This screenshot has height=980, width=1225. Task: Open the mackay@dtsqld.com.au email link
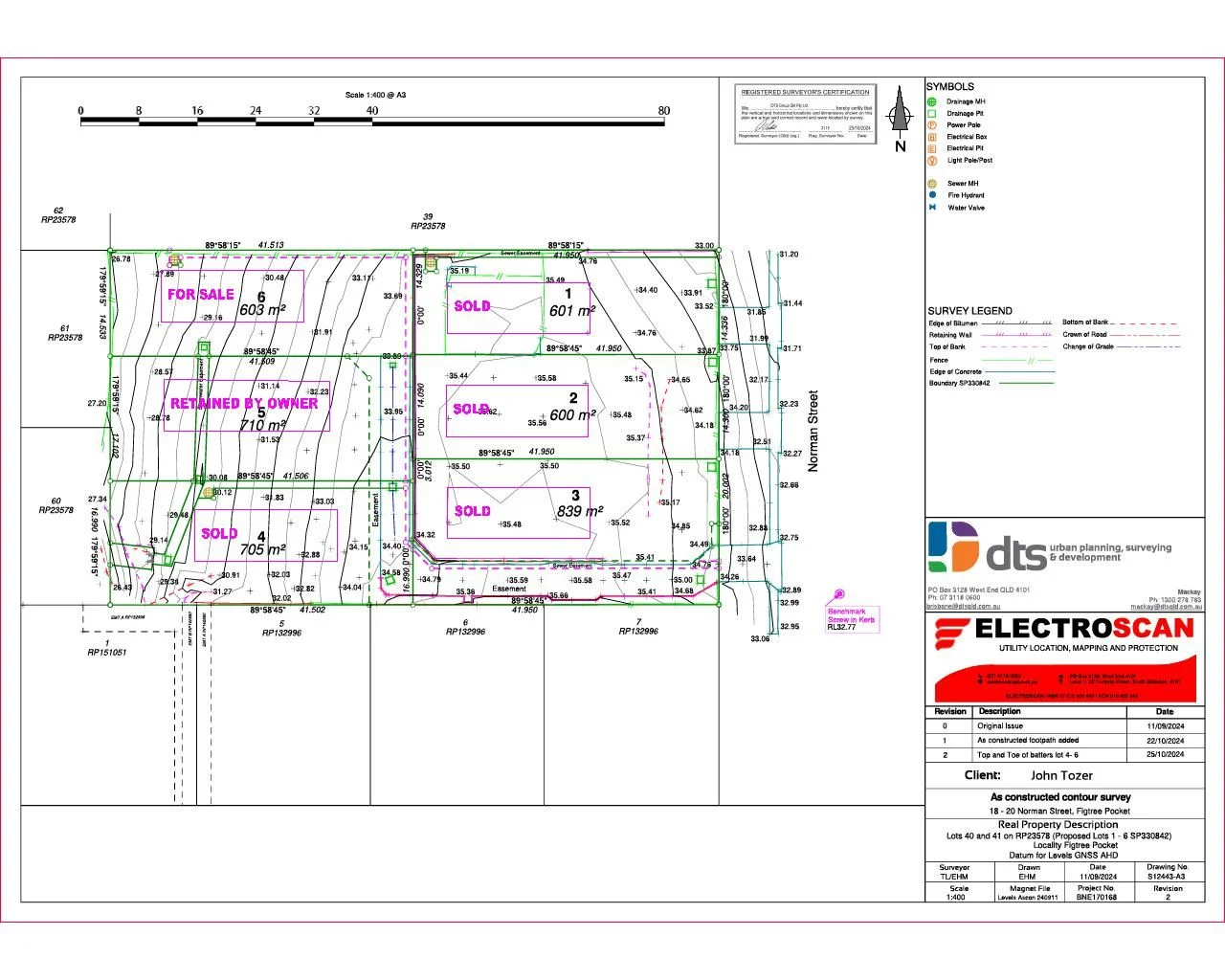tap(1166, 606)
